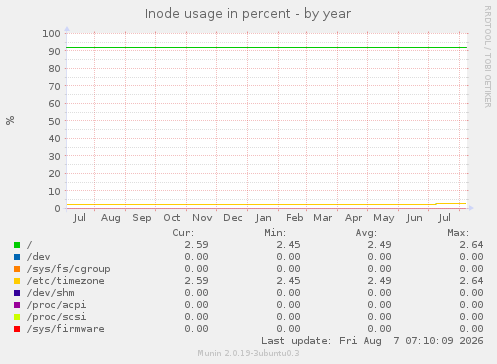497x364 pixels.
Task: Click the Cur value 2.59 in the /etc/timezone row
Action: point(196,281)
